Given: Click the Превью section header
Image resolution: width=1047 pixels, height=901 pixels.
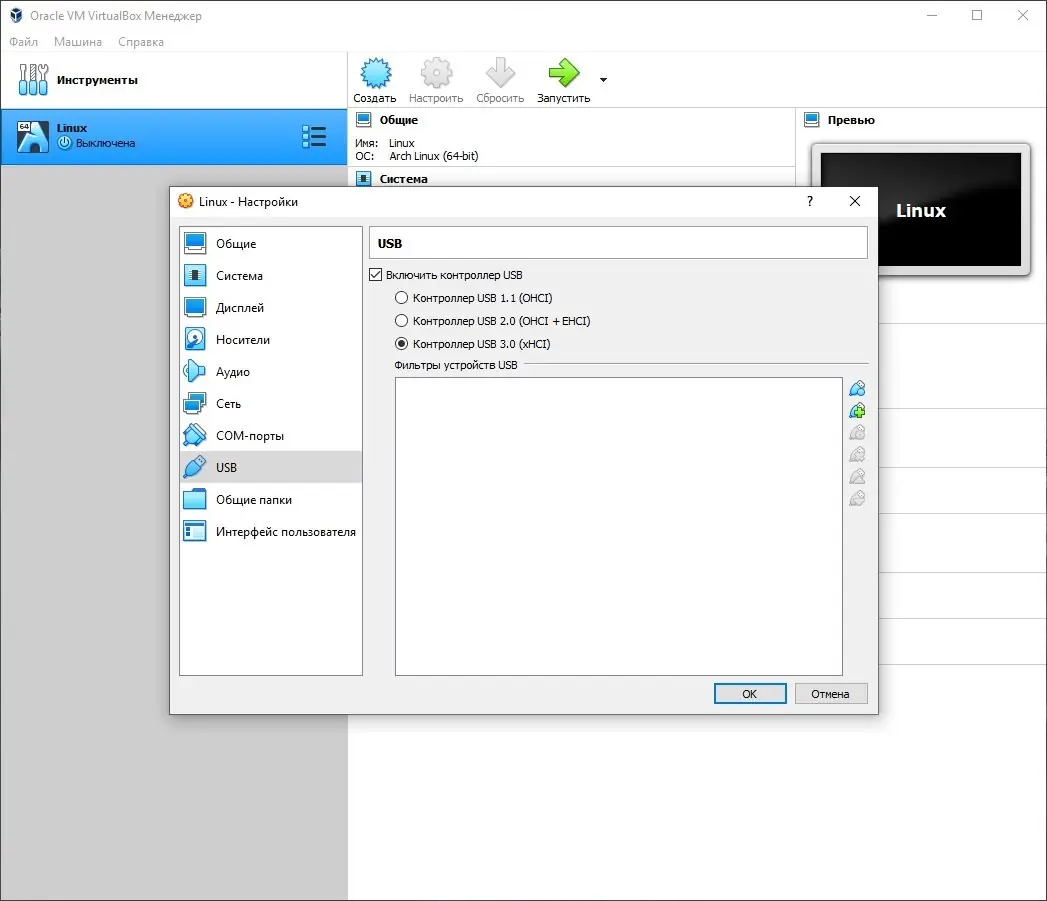Looking at the screenshot, I should (851, 120).
